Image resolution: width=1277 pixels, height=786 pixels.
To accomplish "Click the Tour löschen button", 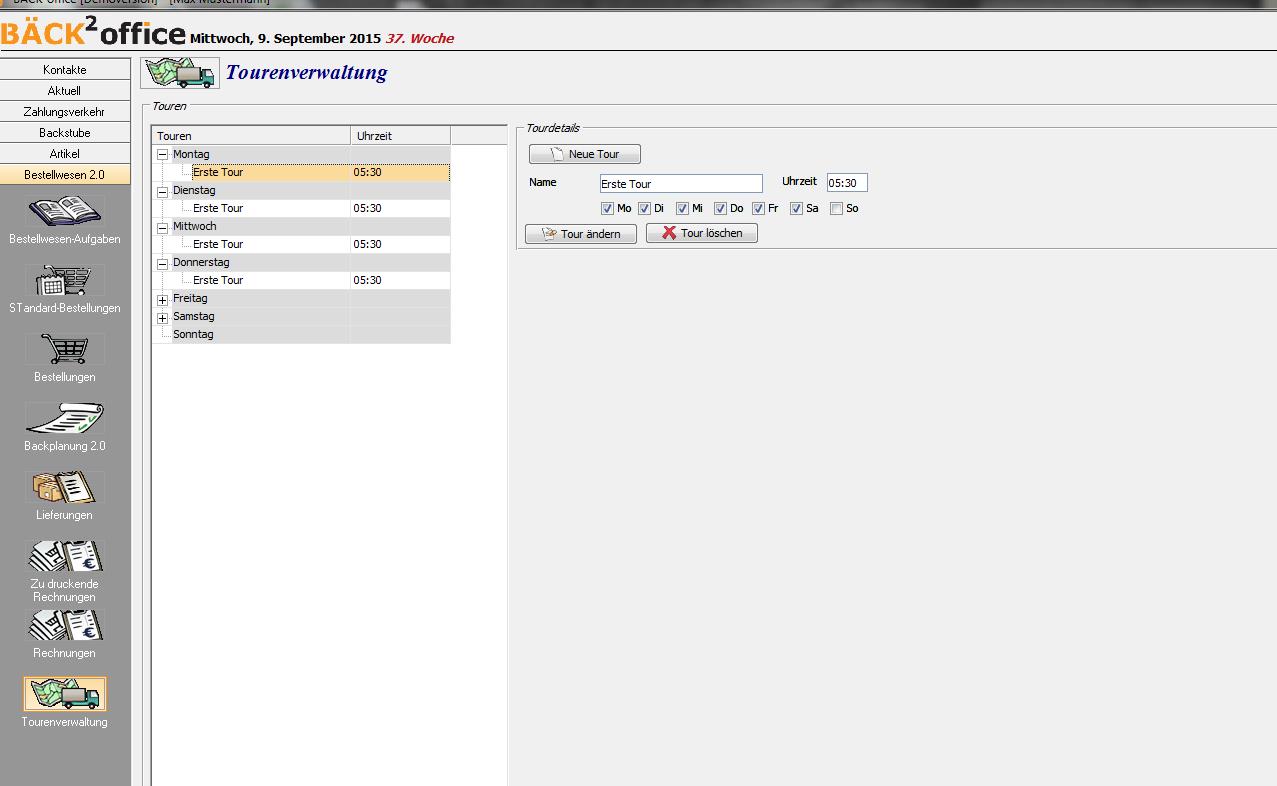I will (x=702, y=233).
